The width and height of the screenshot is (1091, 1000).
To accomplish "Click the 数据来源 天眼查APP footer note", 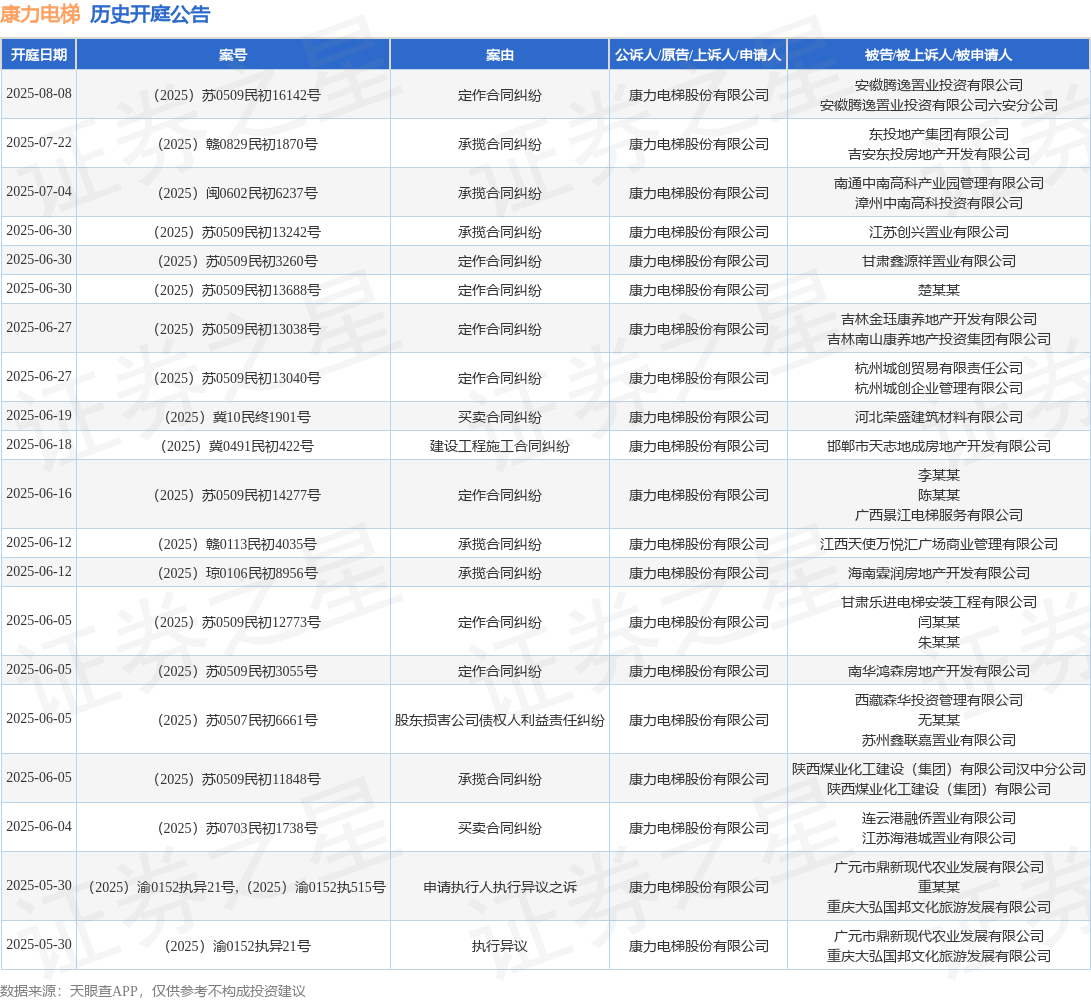I will (x=153, y=991).
